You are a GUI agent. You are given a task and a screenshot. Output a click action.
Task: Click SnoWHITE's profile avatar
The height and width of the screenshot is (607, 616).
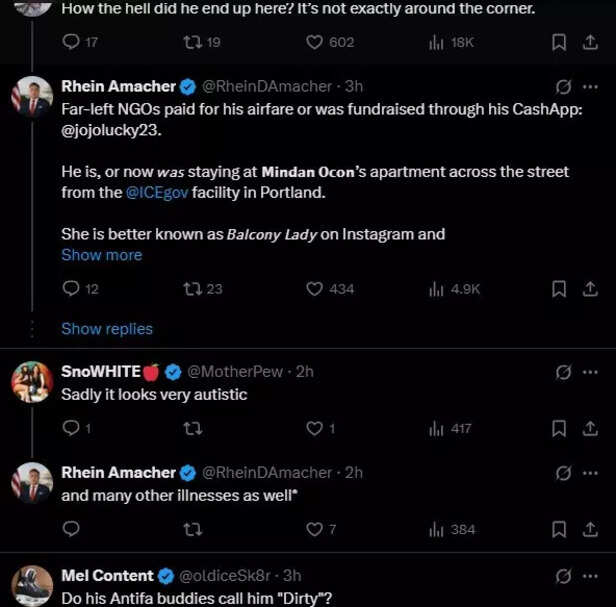tap(32, 382)
